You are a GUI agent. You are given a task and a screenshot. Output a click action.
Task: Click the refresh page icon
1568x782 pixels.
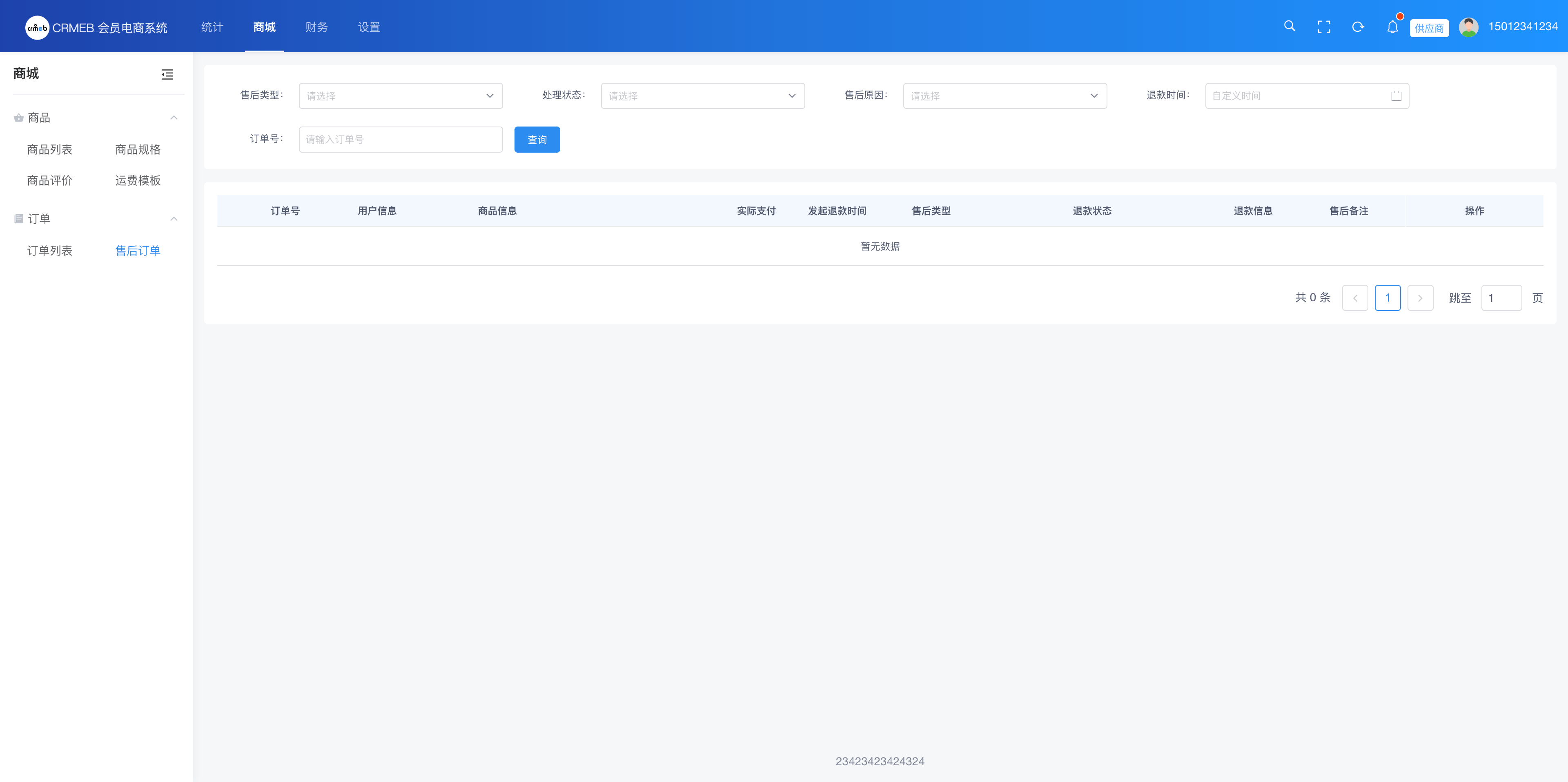(1358, 27)
